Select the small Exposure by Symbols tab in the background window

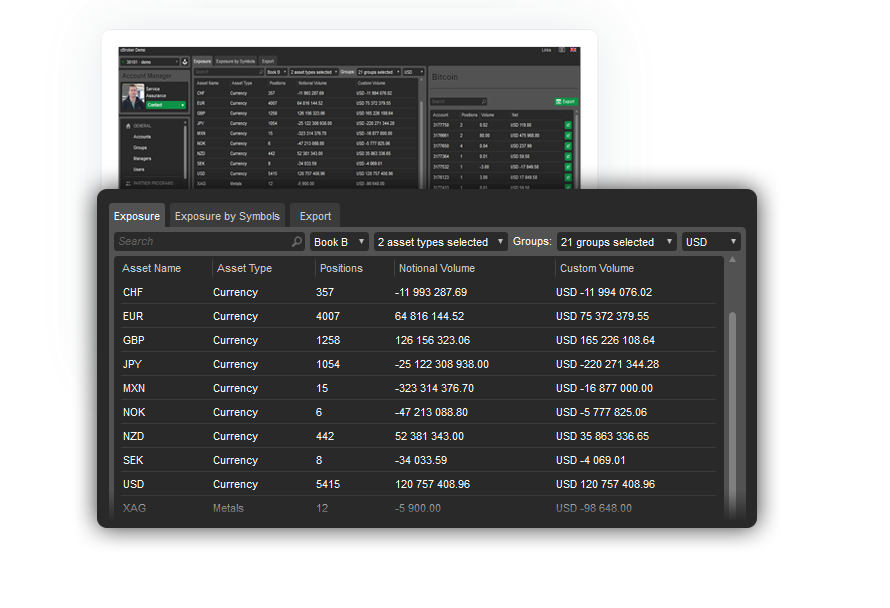[235, 61]
